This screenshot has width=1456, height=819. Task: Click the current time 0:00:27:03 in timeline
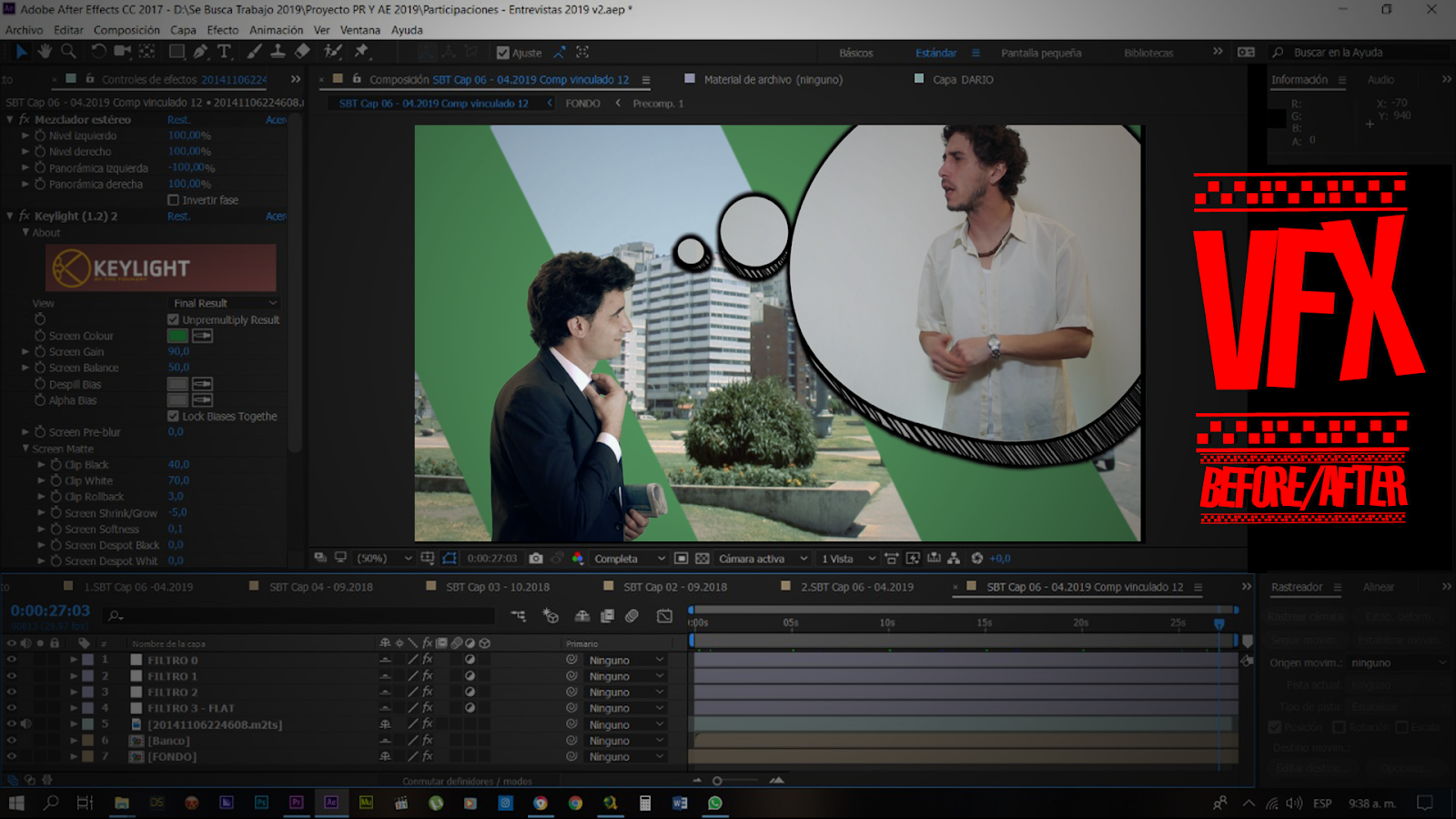(50, 611)
